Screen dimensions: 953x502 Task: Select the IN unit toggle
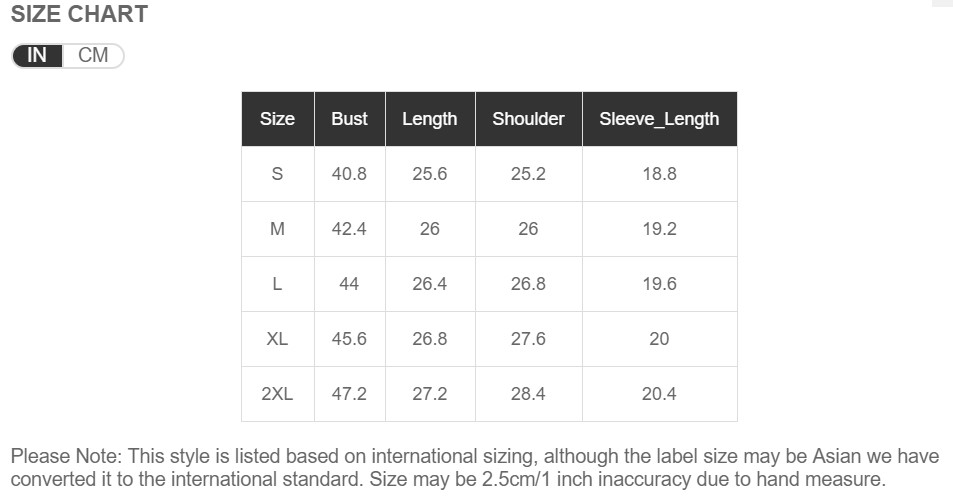click(x=37, y=55)
